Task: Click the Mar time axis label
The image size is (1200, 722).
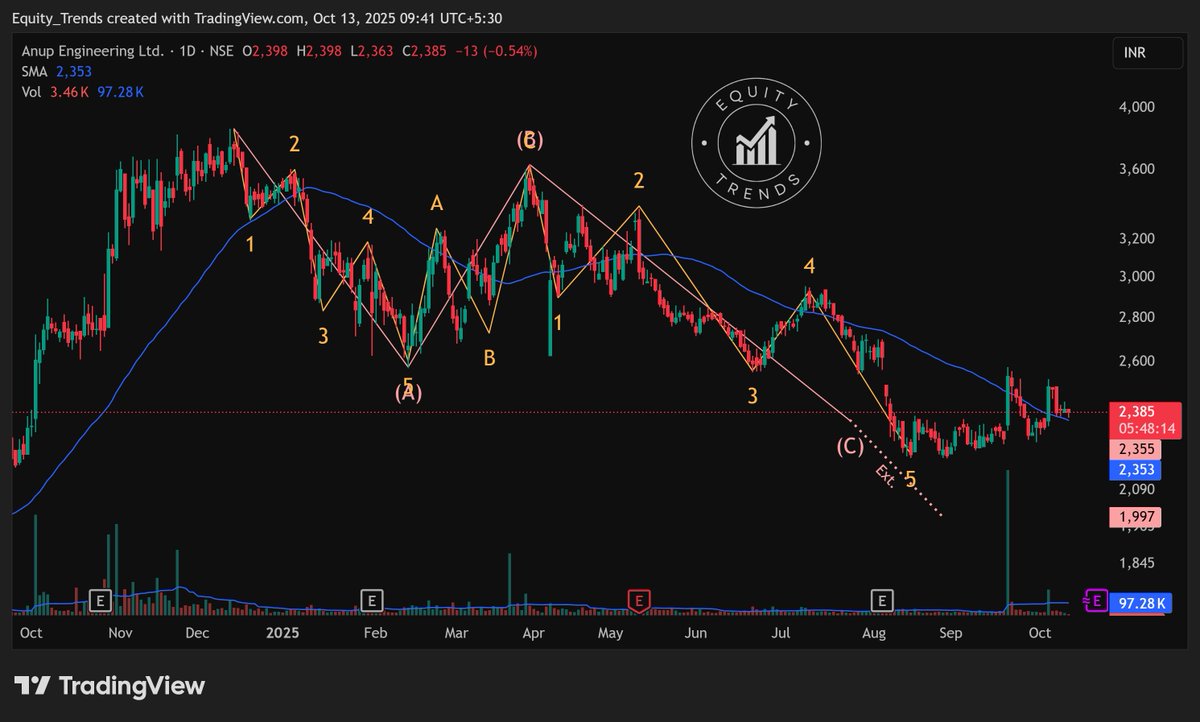Action: pyautogui.click(x=456, y=633)
